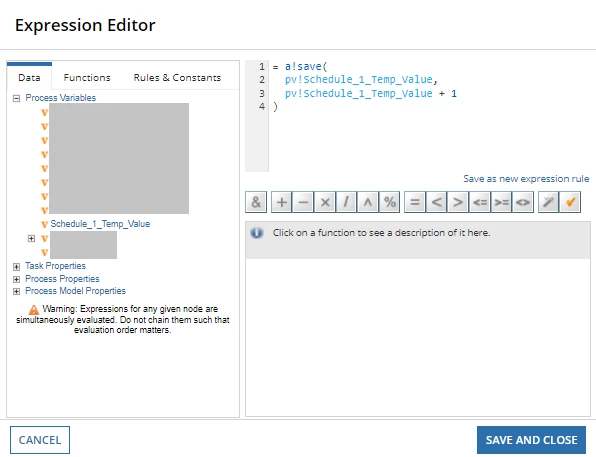Viewport: 596px width, 457px height.
Task: Insert the plus operator
Action: point(282,202)
